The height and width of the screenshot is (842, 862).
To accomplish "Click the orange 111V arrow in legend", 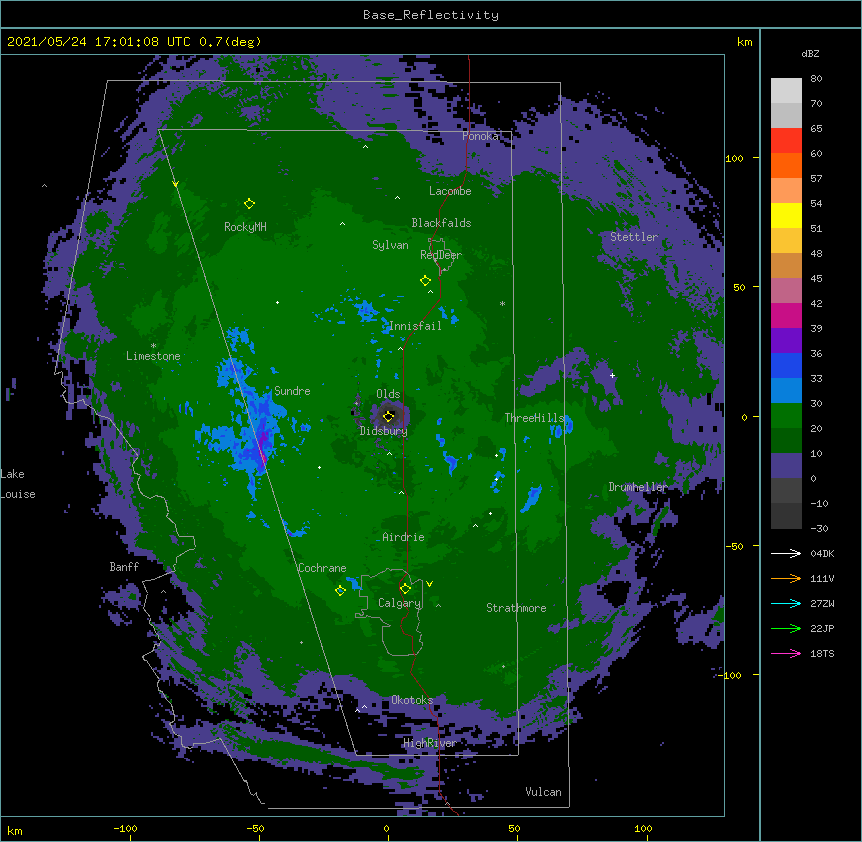I will pos(786,578).
